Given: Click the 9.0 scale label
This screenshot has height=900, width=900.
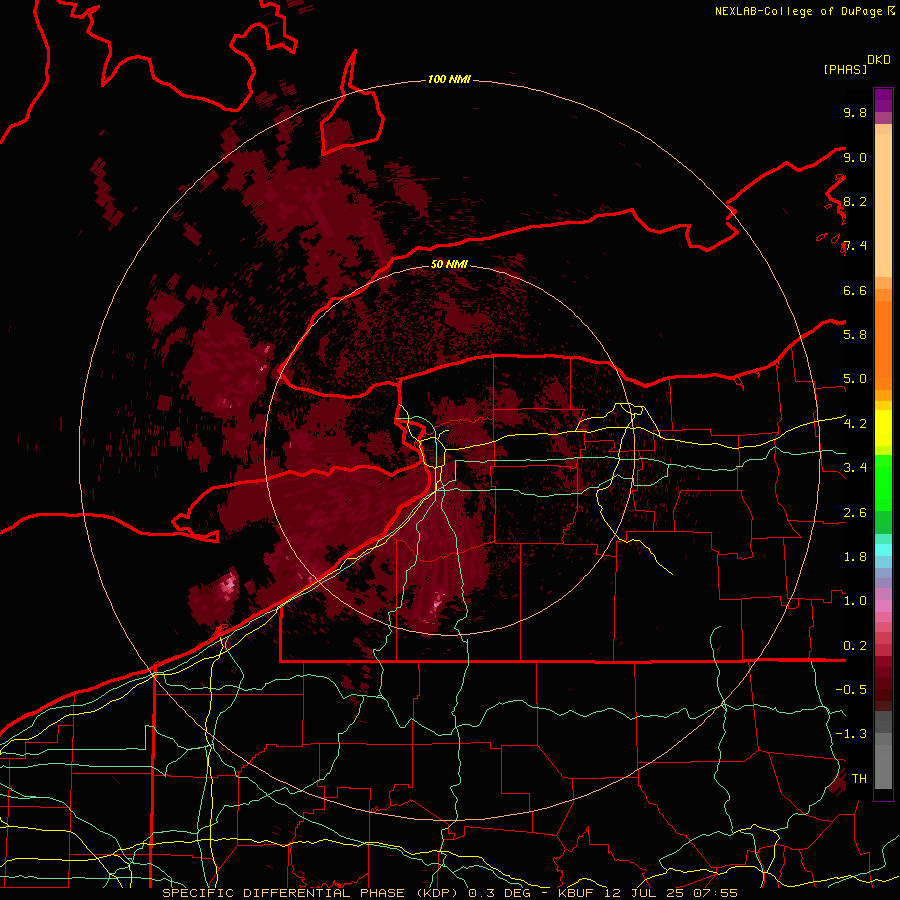Looking at the screenshot, I should pos(855,157).
